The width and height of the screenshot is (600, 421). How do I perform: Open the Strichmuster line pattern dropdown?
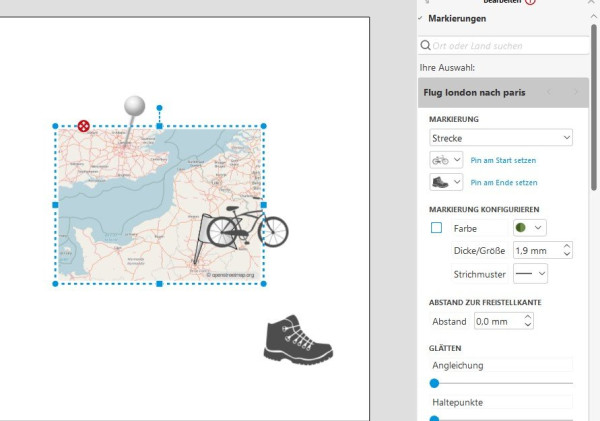pos(530,273)
